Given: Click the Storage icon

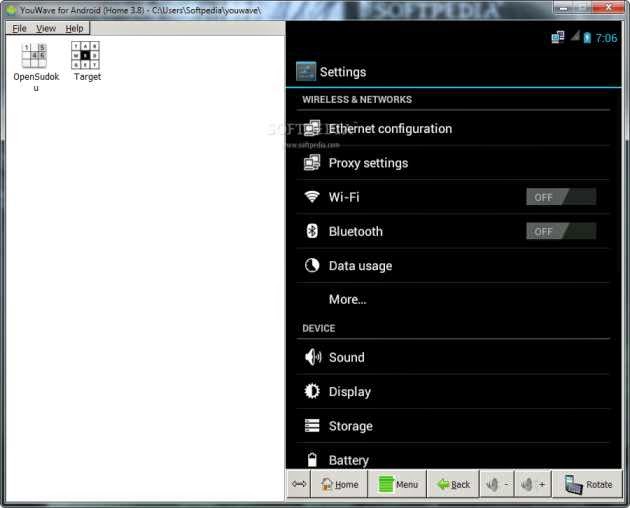Looking at the screenshot, I should point(312,425).
